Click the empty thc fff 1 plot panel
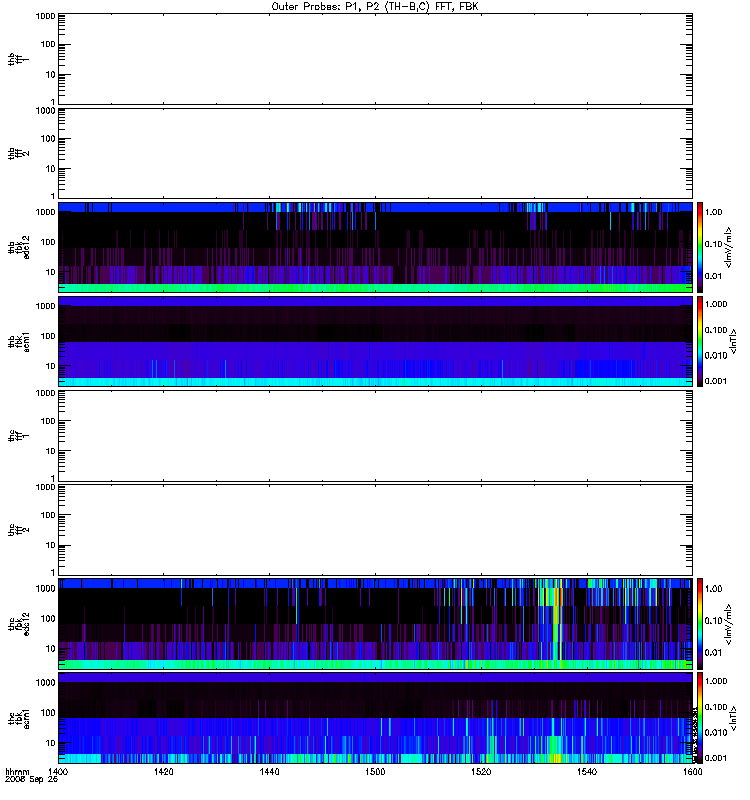 coord(375,436)
